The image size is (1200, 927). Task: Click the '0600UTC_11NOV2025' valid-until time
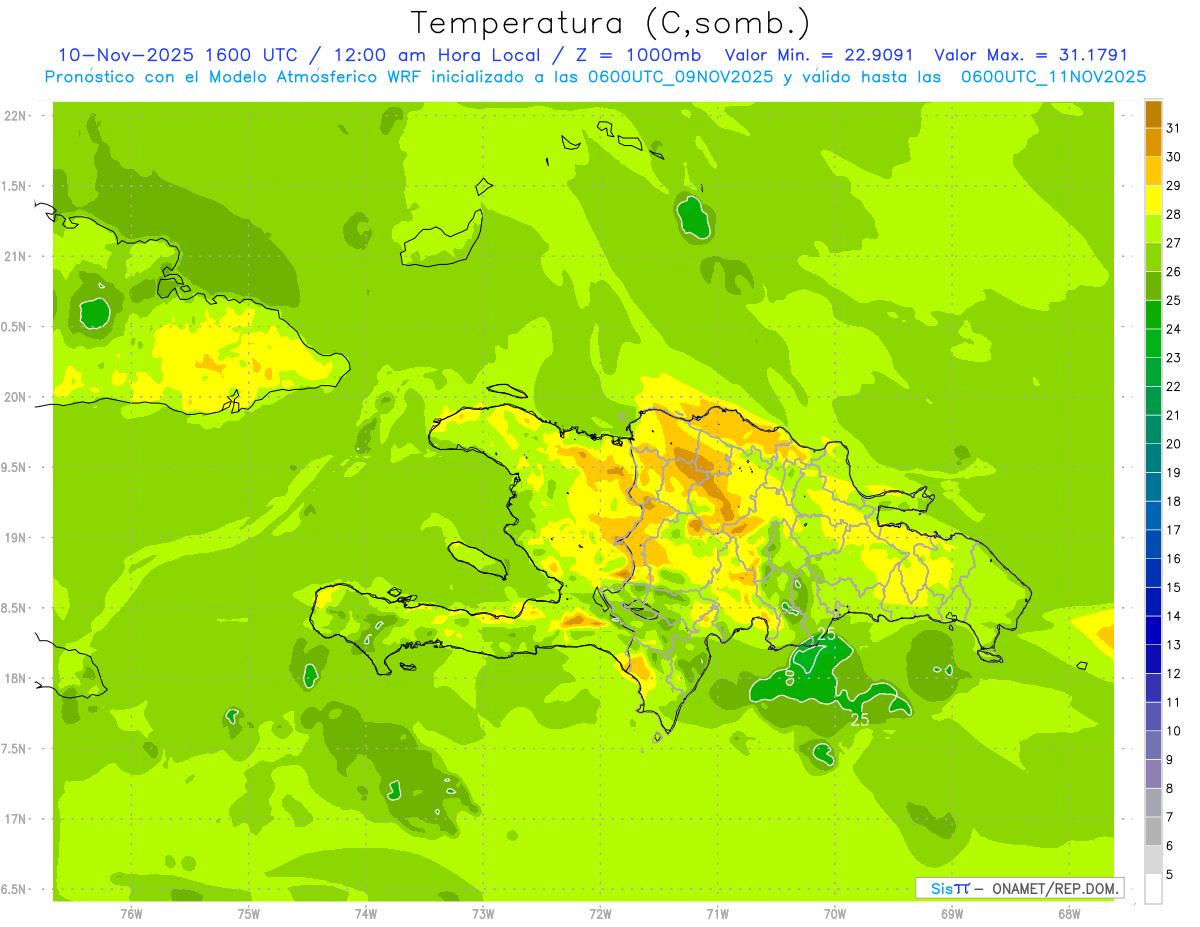pyautogui.click(x=1053, y=77)
